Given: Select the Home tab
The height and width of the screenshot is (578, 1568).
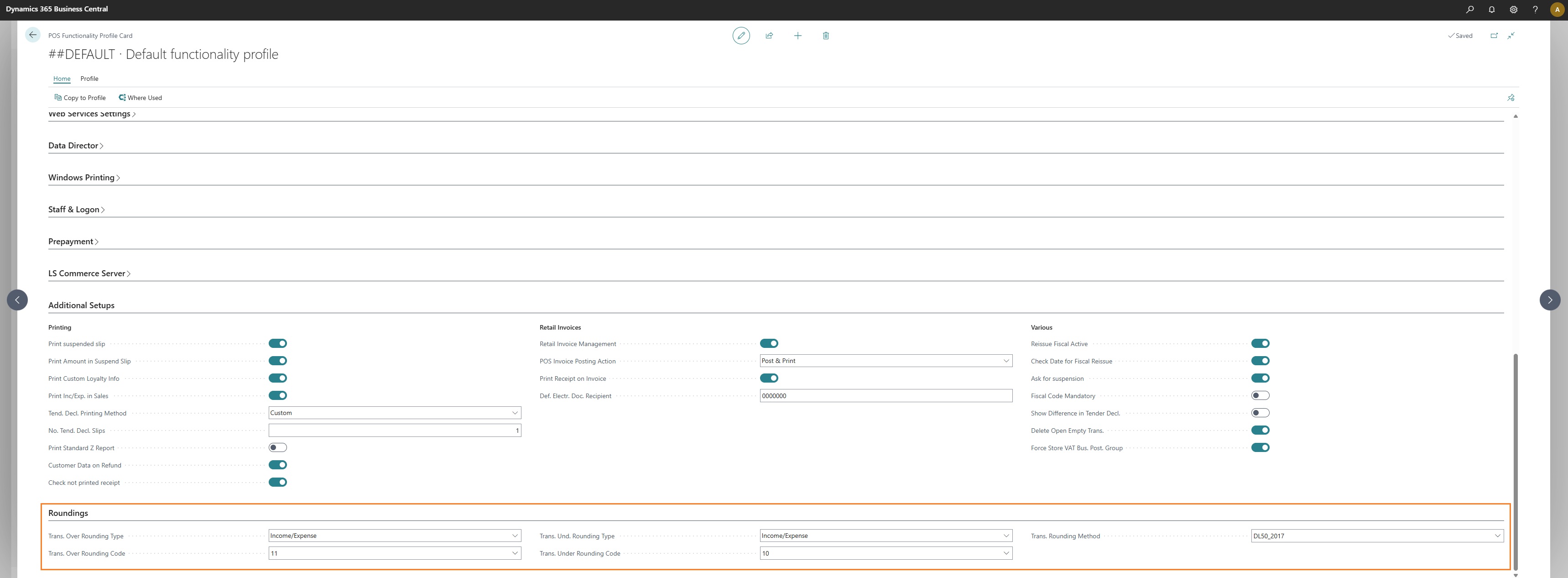Looking at the screenshot, I should 62,79.
